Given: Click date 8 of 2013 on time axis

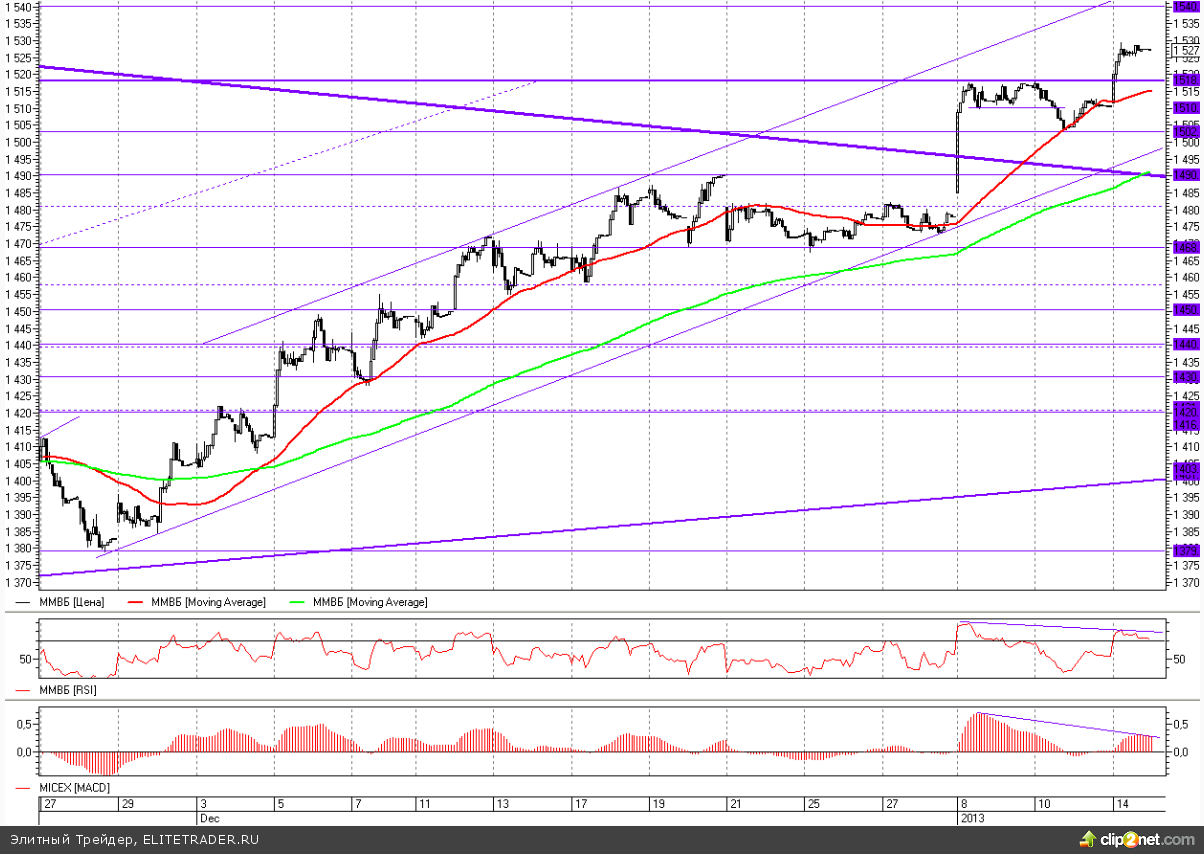Looking at the screenshot, I should 964,804.
